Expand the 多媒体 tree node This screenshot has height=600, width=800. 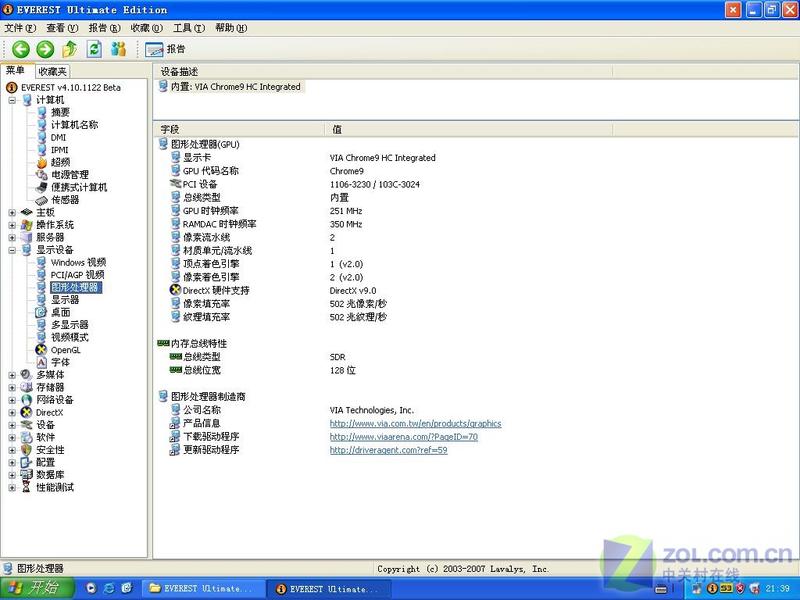point(12,375)
